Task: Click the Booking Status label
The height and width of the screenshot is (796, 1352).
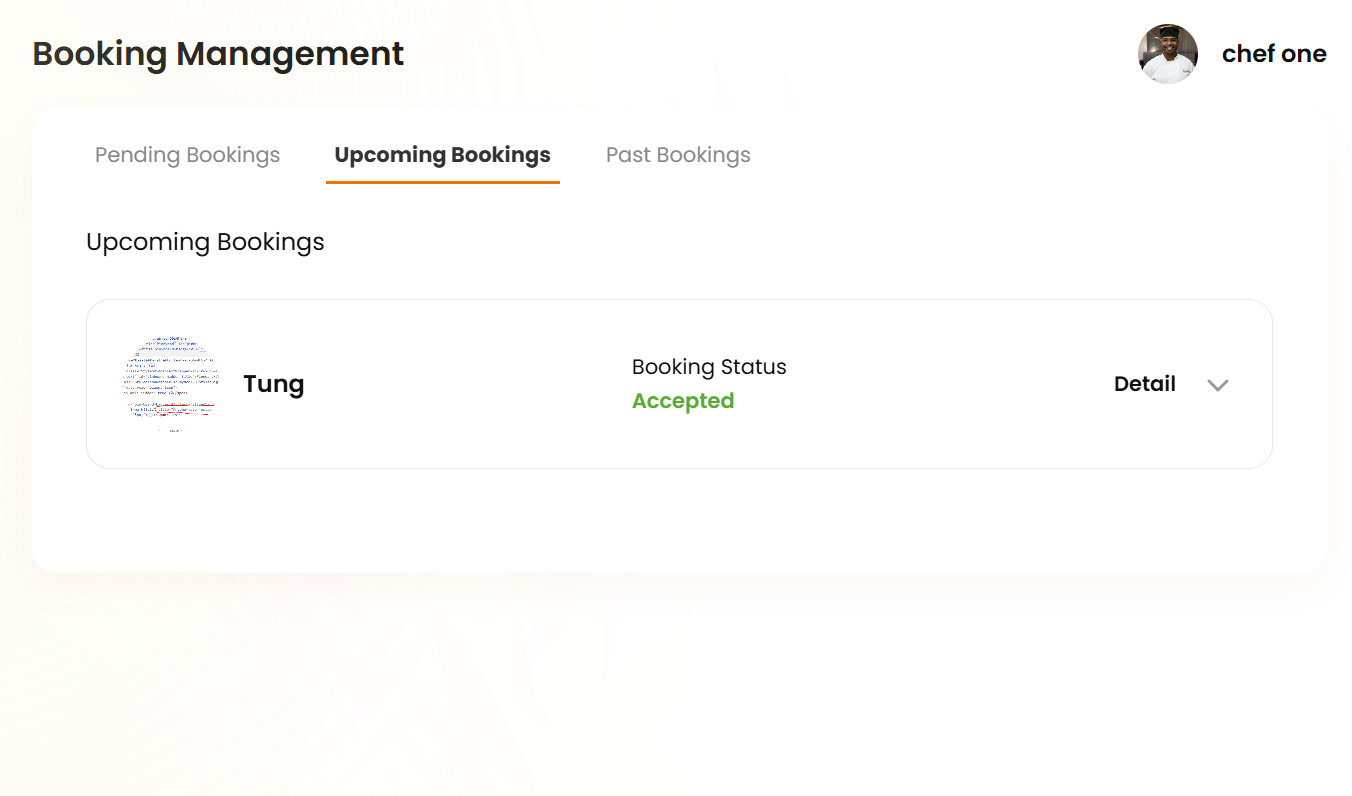Action: [x=709, y=367]
